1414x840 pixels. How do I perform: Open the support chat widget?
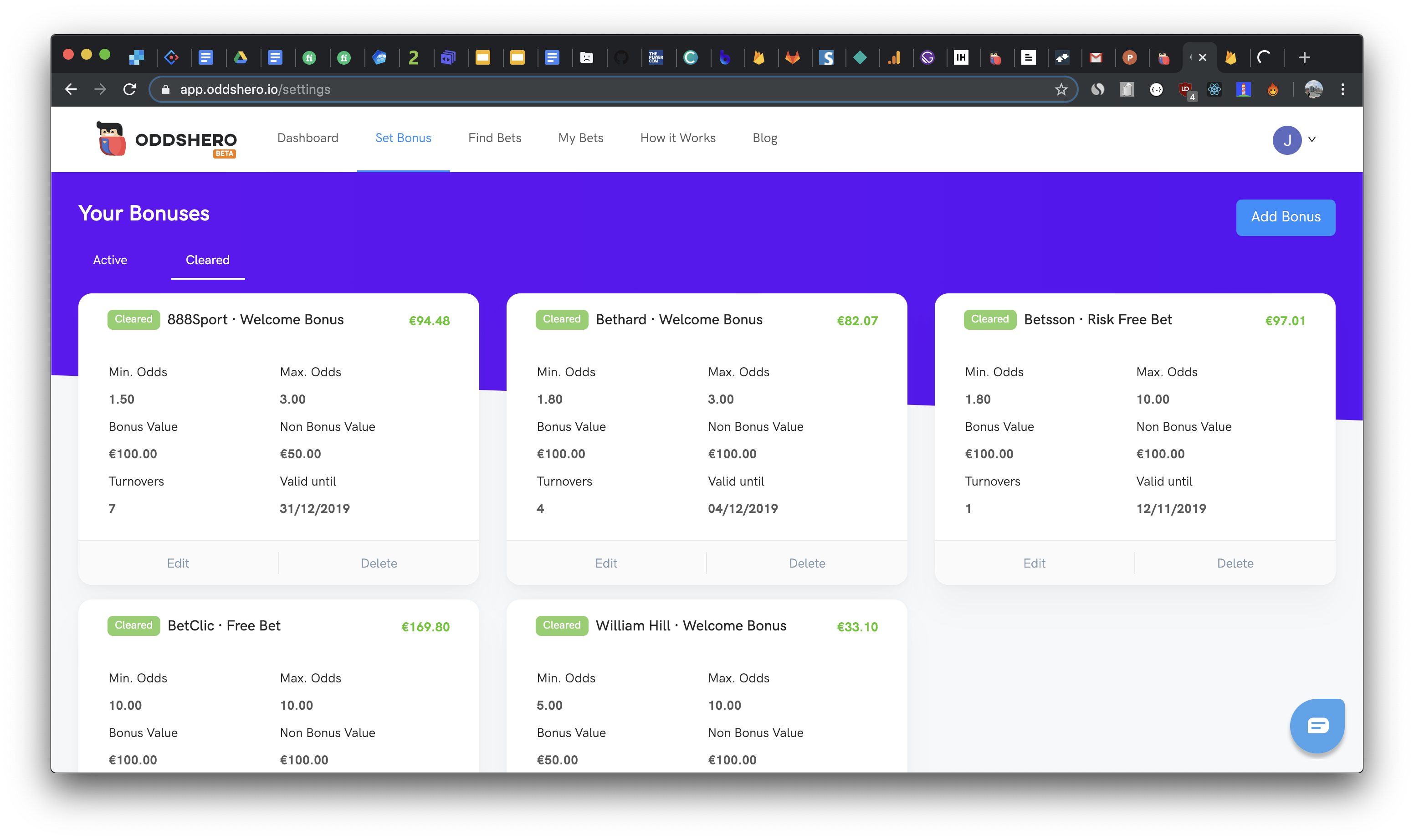tap(1317, 725)
